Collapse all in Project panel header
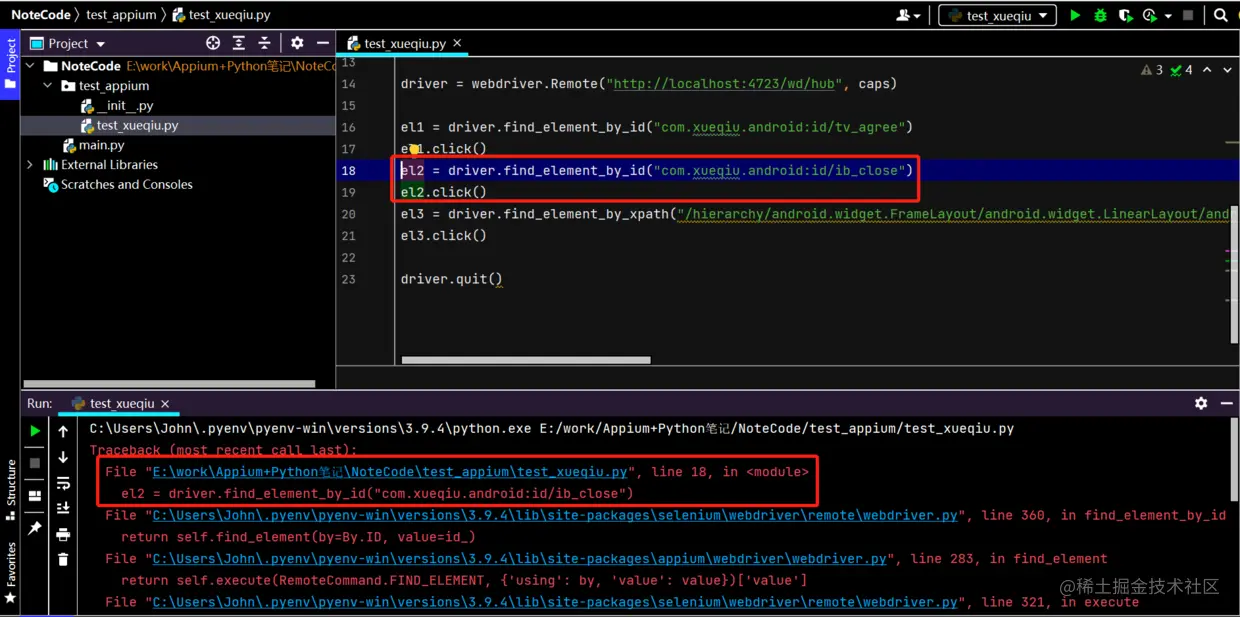 [x=264, y=43]
